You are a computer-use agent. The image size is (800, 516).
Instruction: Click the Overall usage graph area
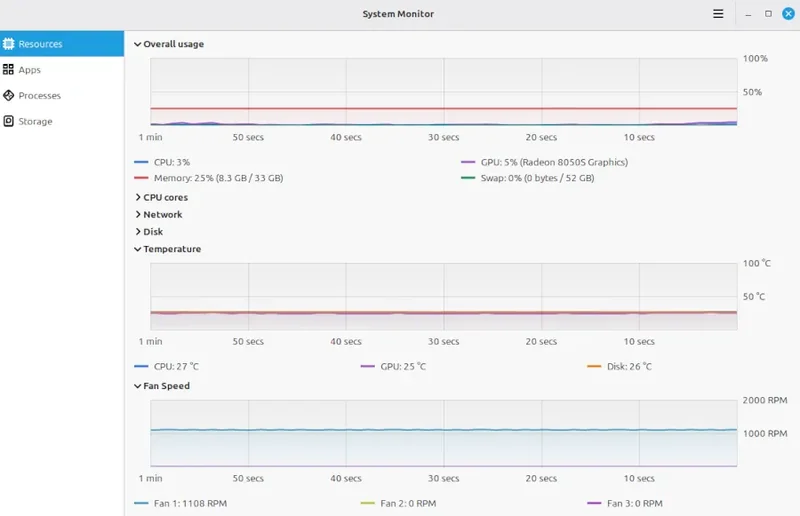(x=443, y=92)
